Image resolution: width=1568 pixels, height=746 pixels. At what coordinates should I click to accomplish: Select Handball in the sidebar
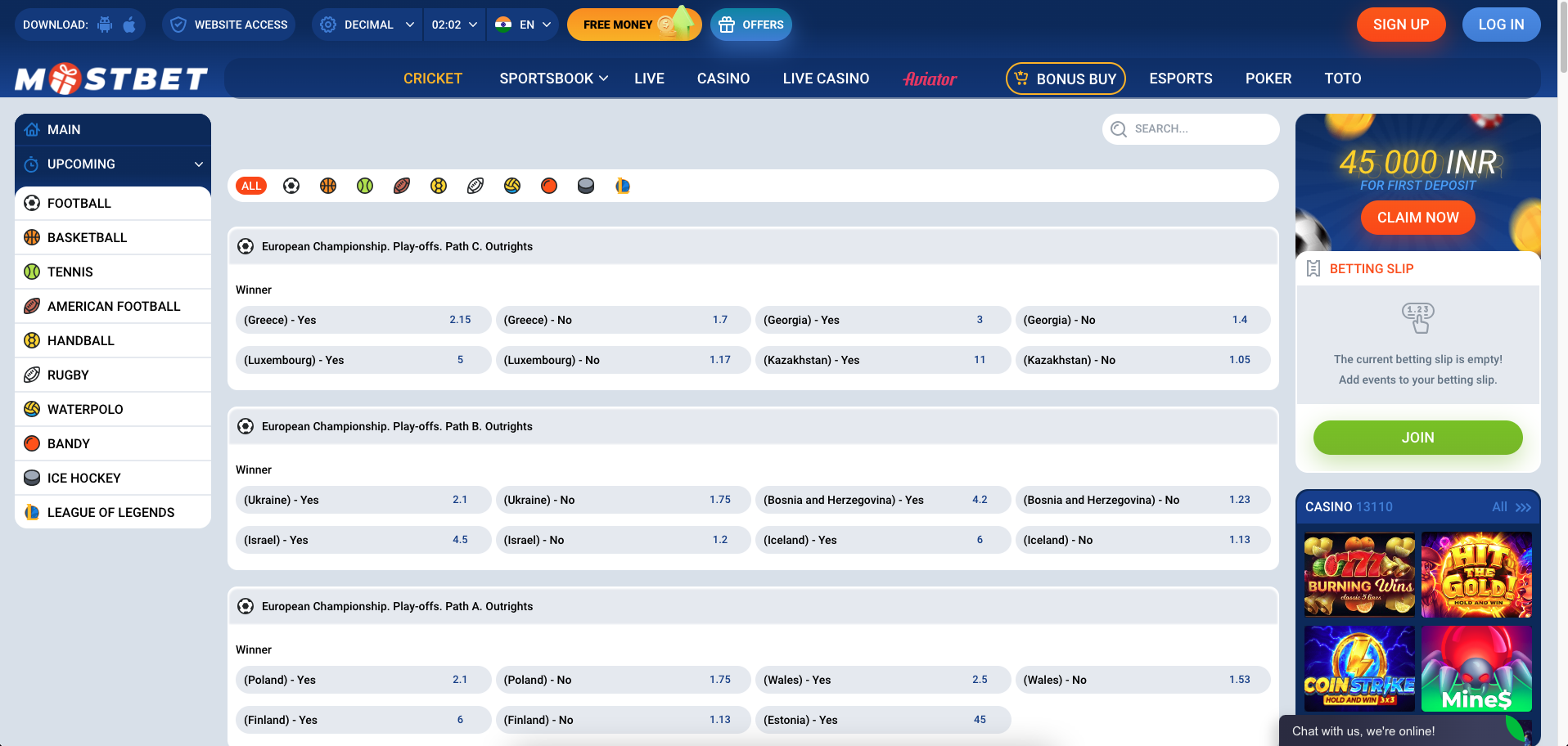coord(113,340)
